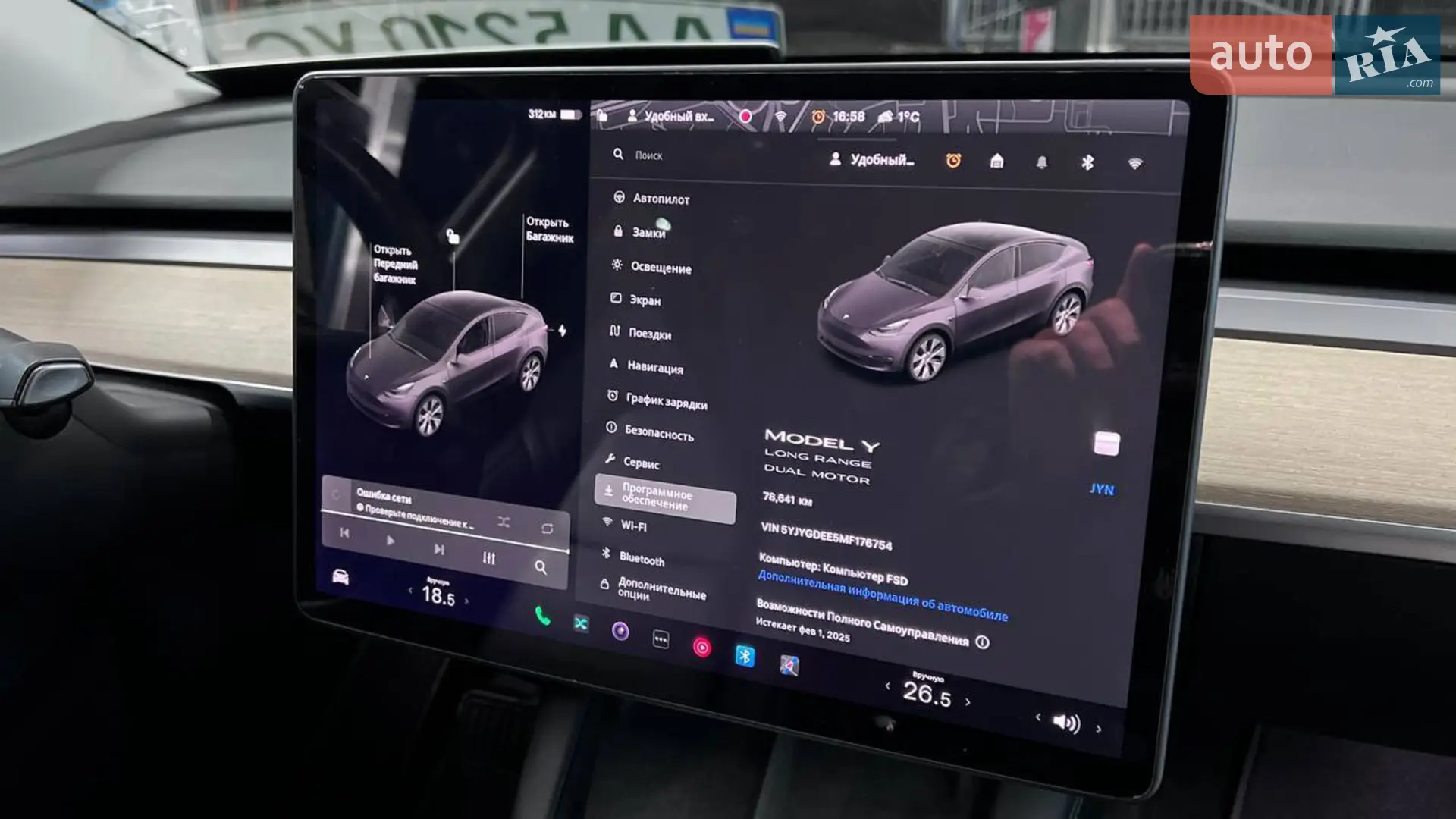Open the three-dots all apps launcher
The height and width of the screenshot is (819, 1456).
(661, 639)
